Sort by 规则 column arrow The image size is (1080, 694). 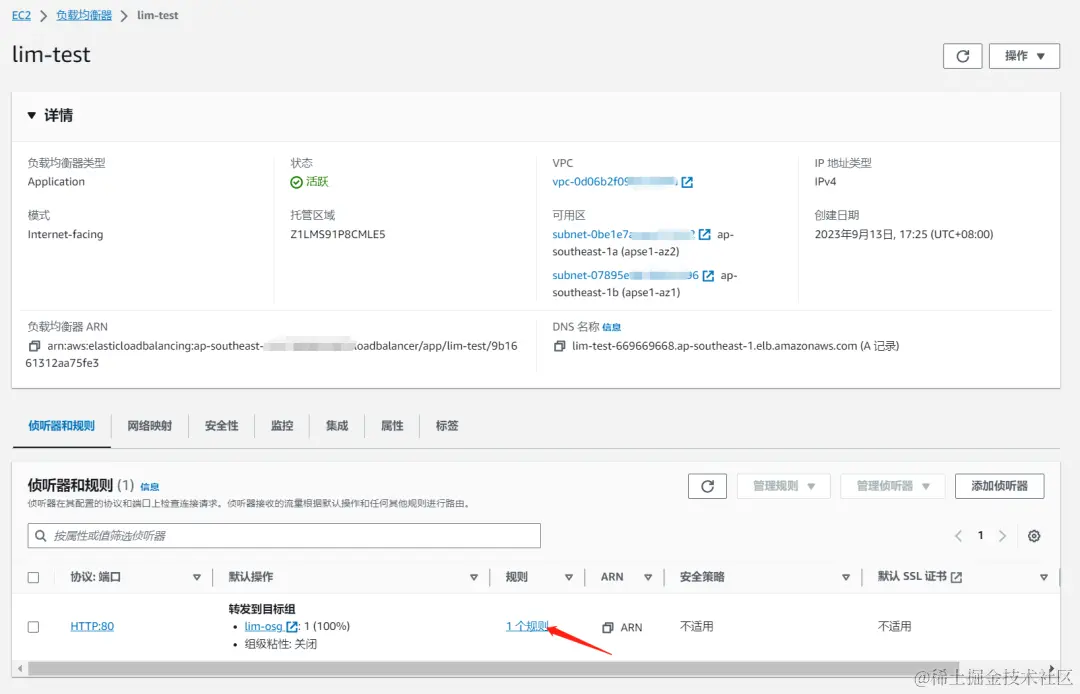(x=569, y=578)
